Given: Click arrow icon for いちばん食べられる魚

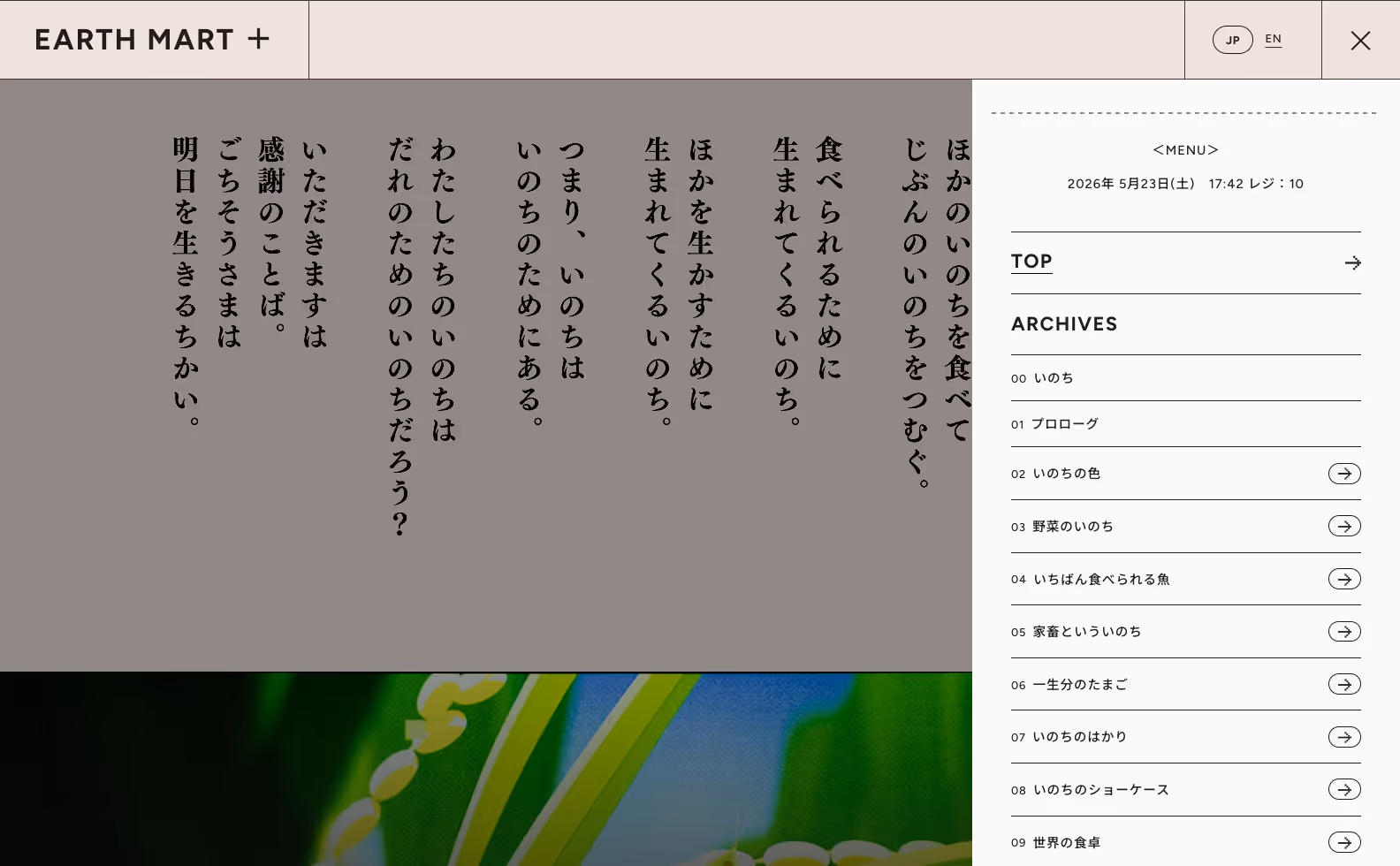Looking at the screenshot, I should (x=1344, y=579).
